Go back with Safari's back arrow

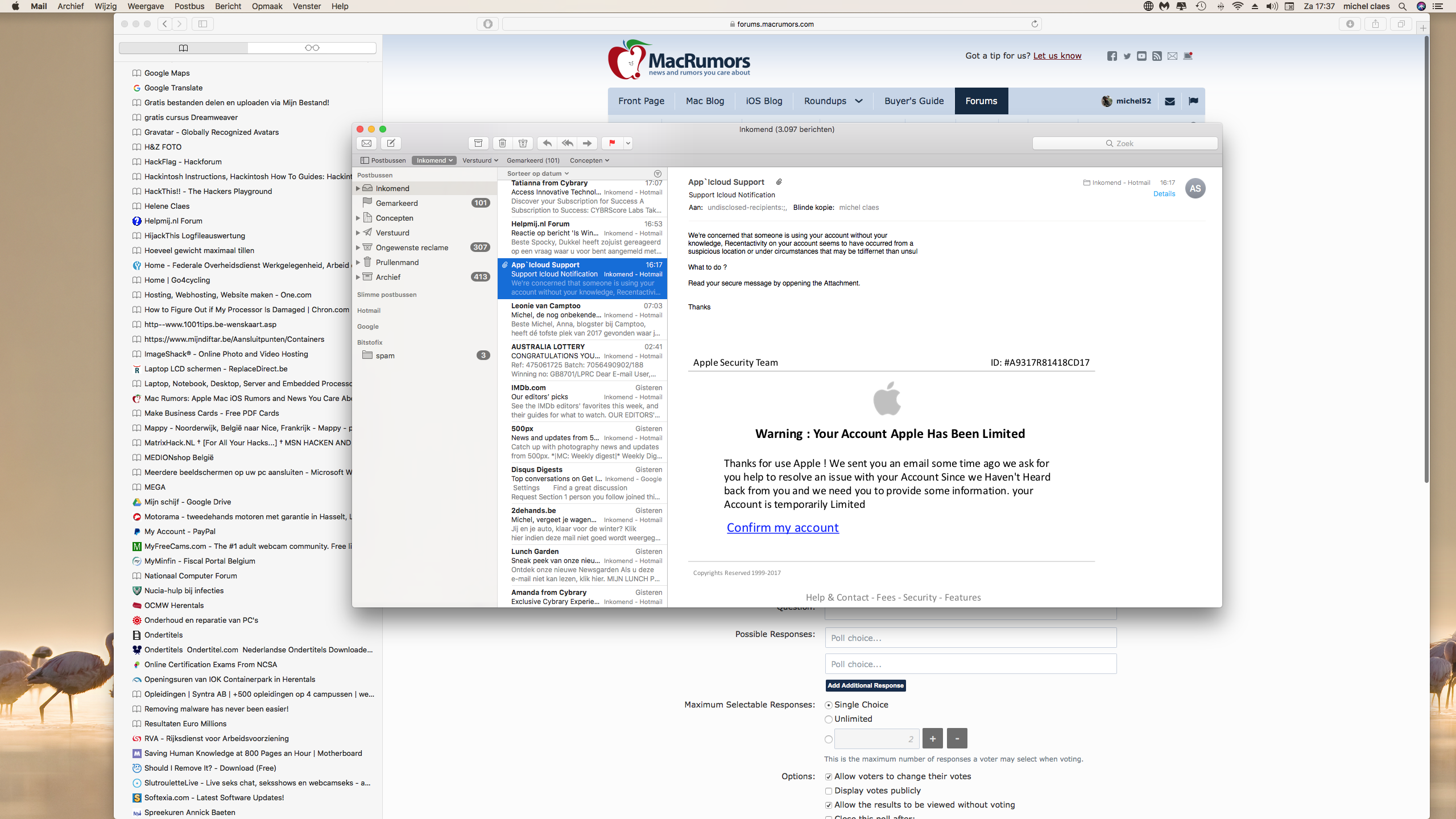165,24
